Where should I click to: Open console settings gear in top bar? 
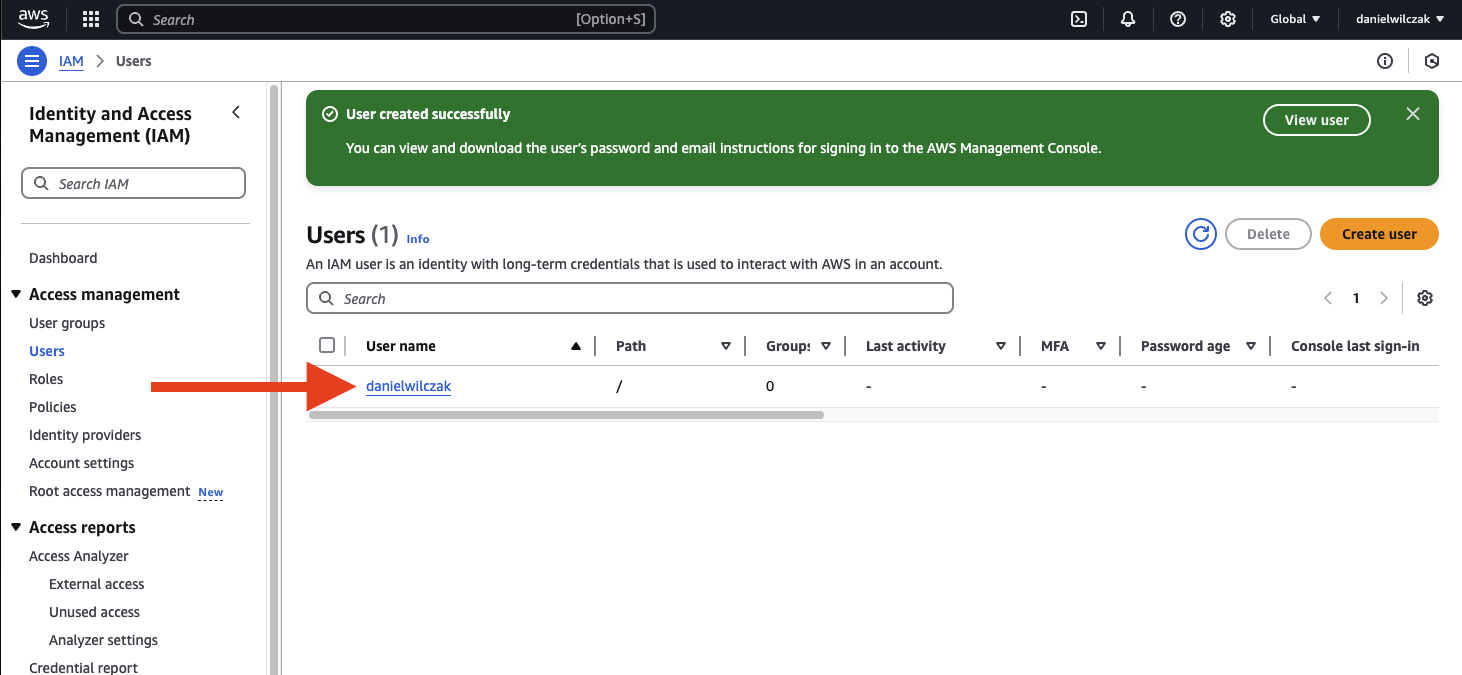click(1228, 19)
